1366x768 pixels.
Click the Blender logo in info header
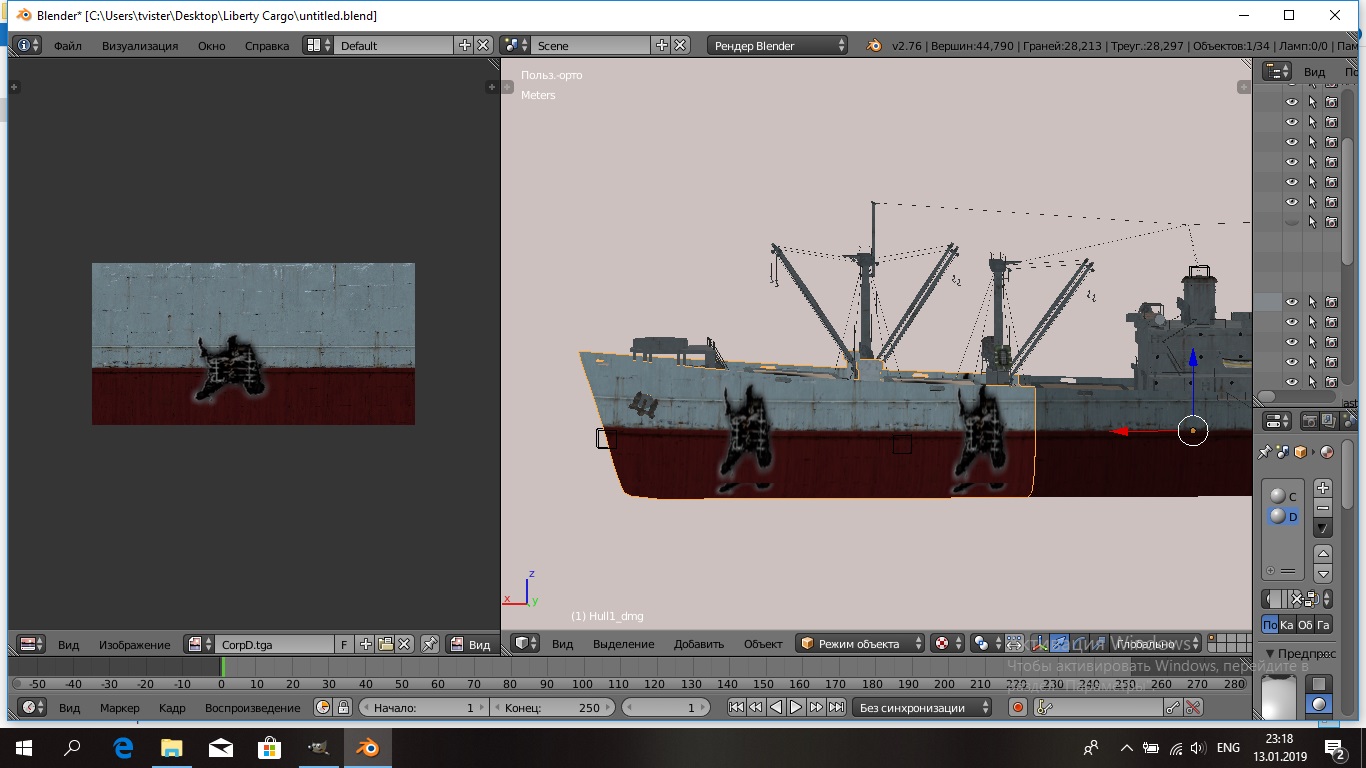(874, 46)
